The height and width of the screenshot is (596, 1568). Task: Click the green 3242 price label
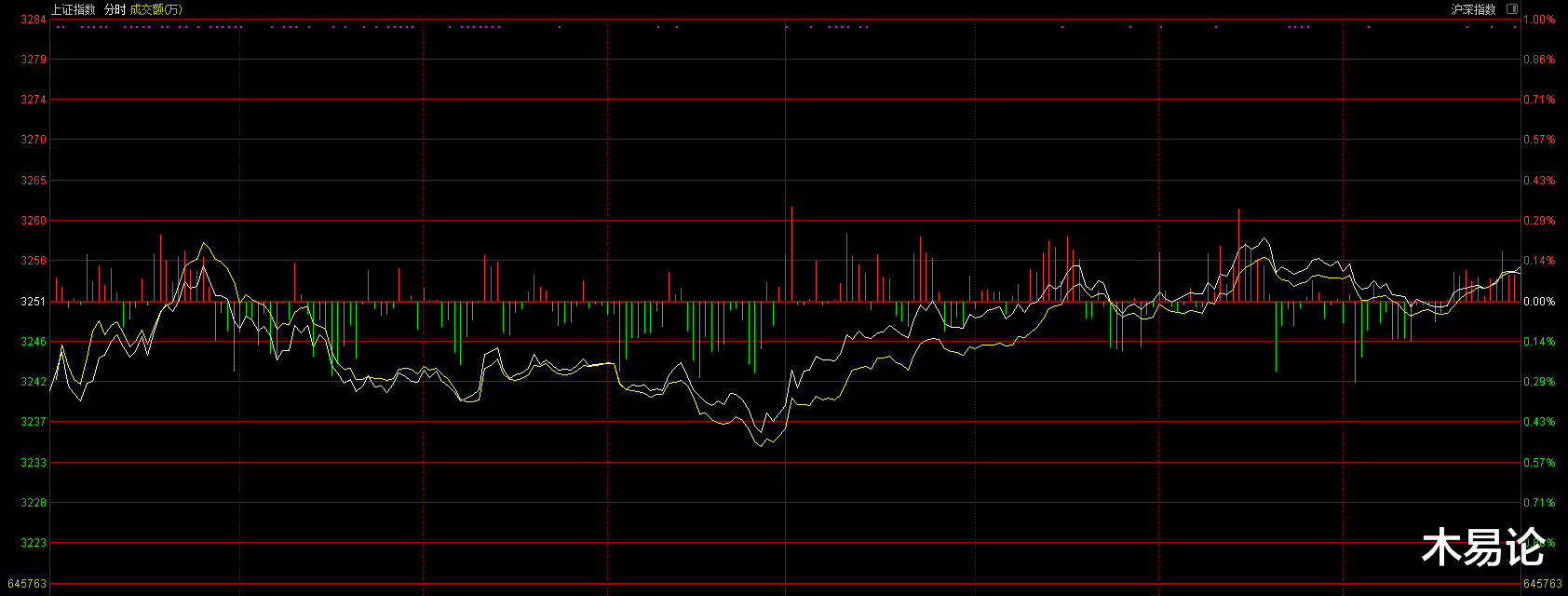(x=34, y=382)
